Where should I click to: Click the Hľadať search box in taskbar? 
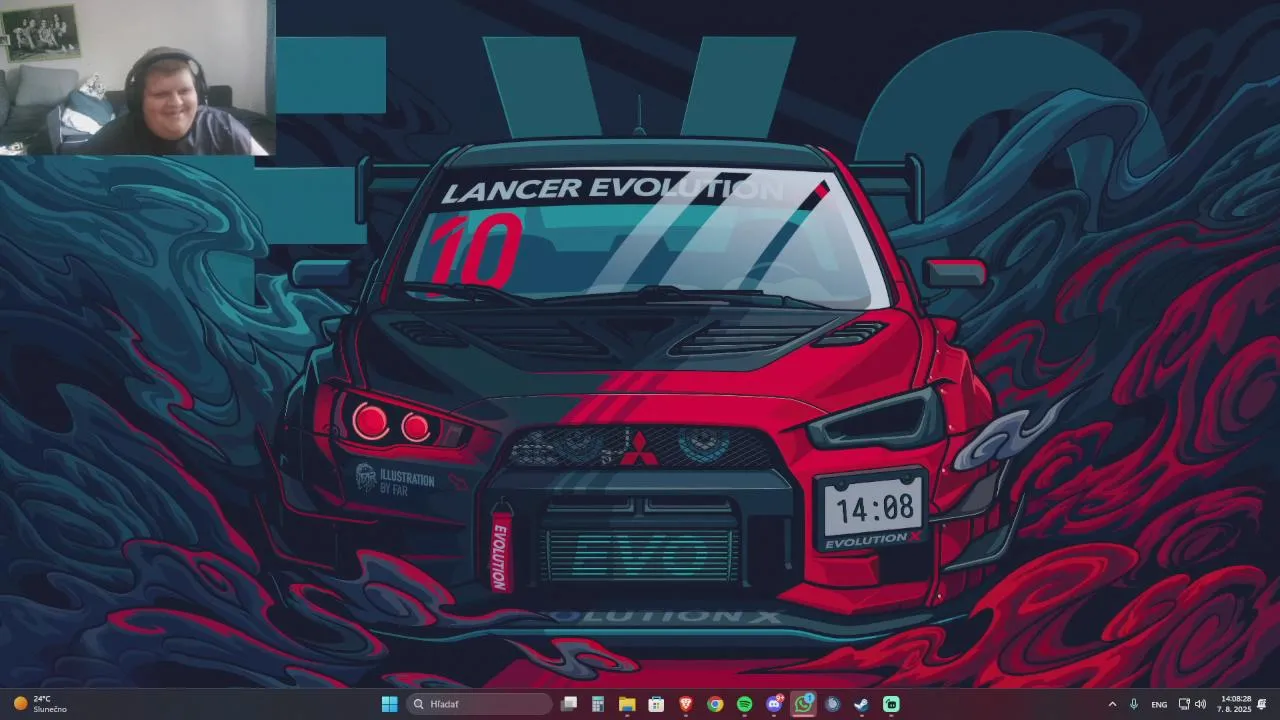pyautogui.click(x=480, y=704)
